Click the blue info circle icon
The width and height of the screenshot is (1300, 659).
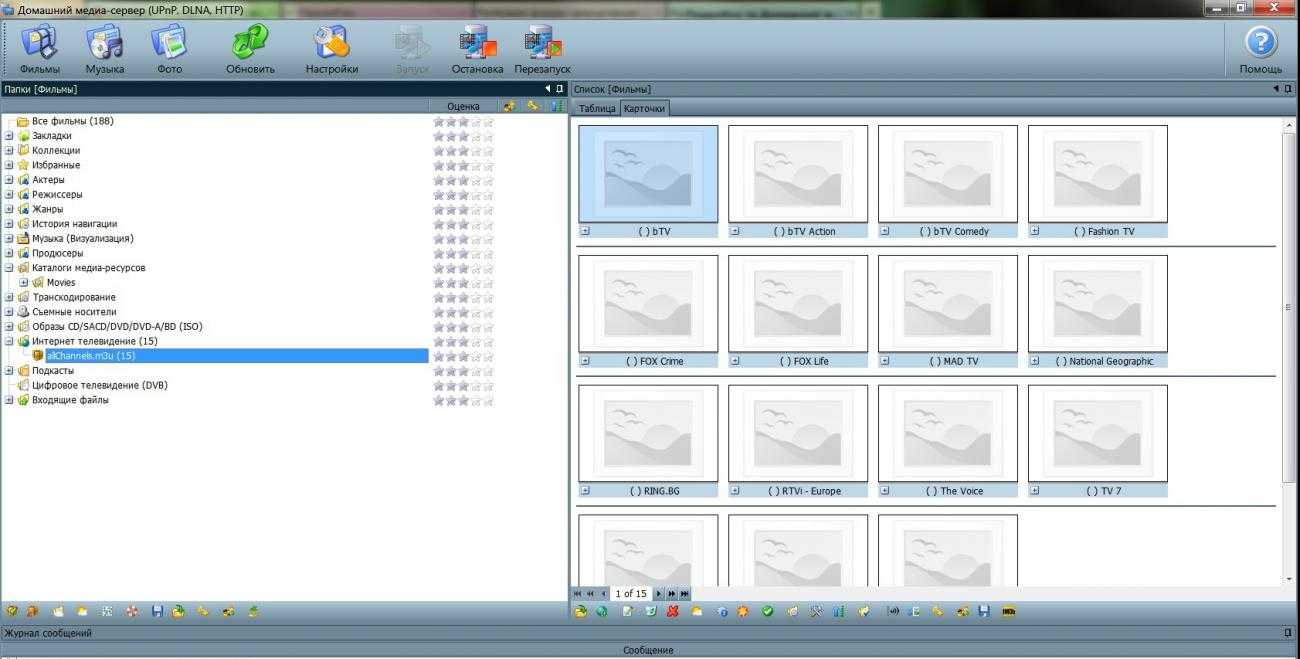click(723, 611)
